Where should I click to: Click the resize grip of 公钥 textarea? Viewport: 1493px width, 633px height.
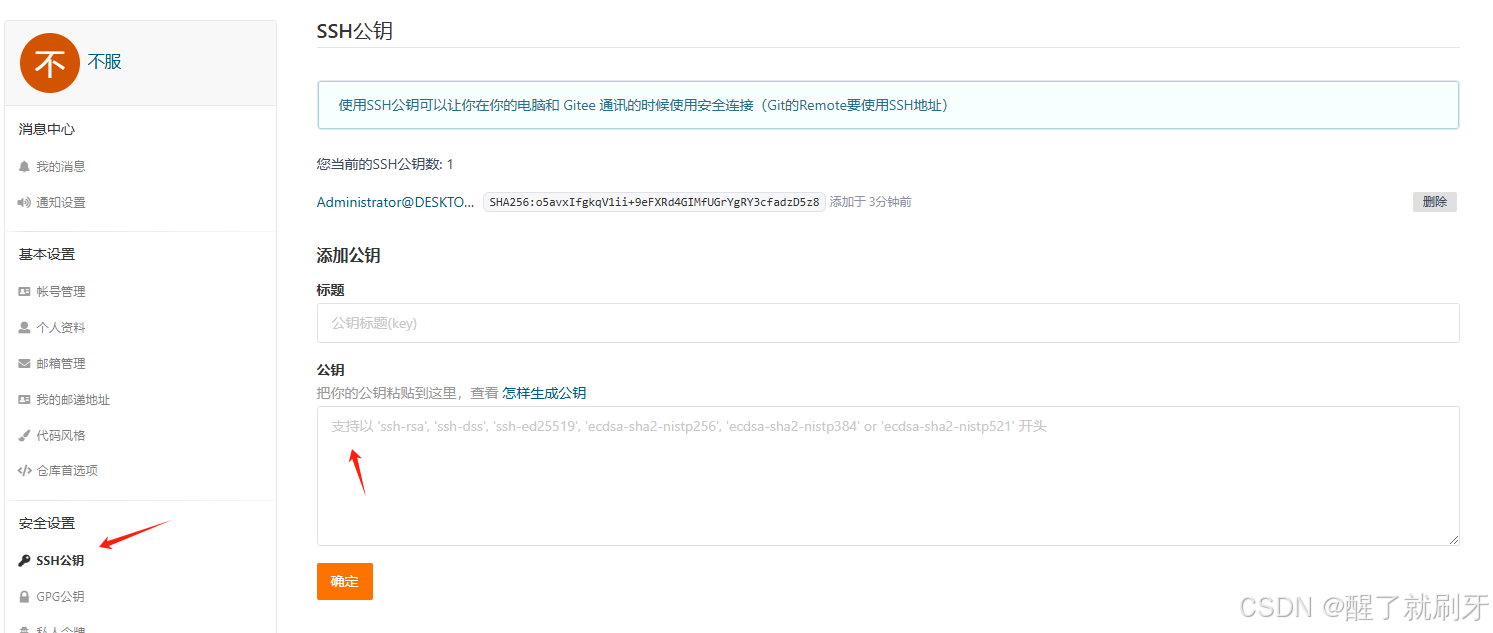[x=1453, y=539]
